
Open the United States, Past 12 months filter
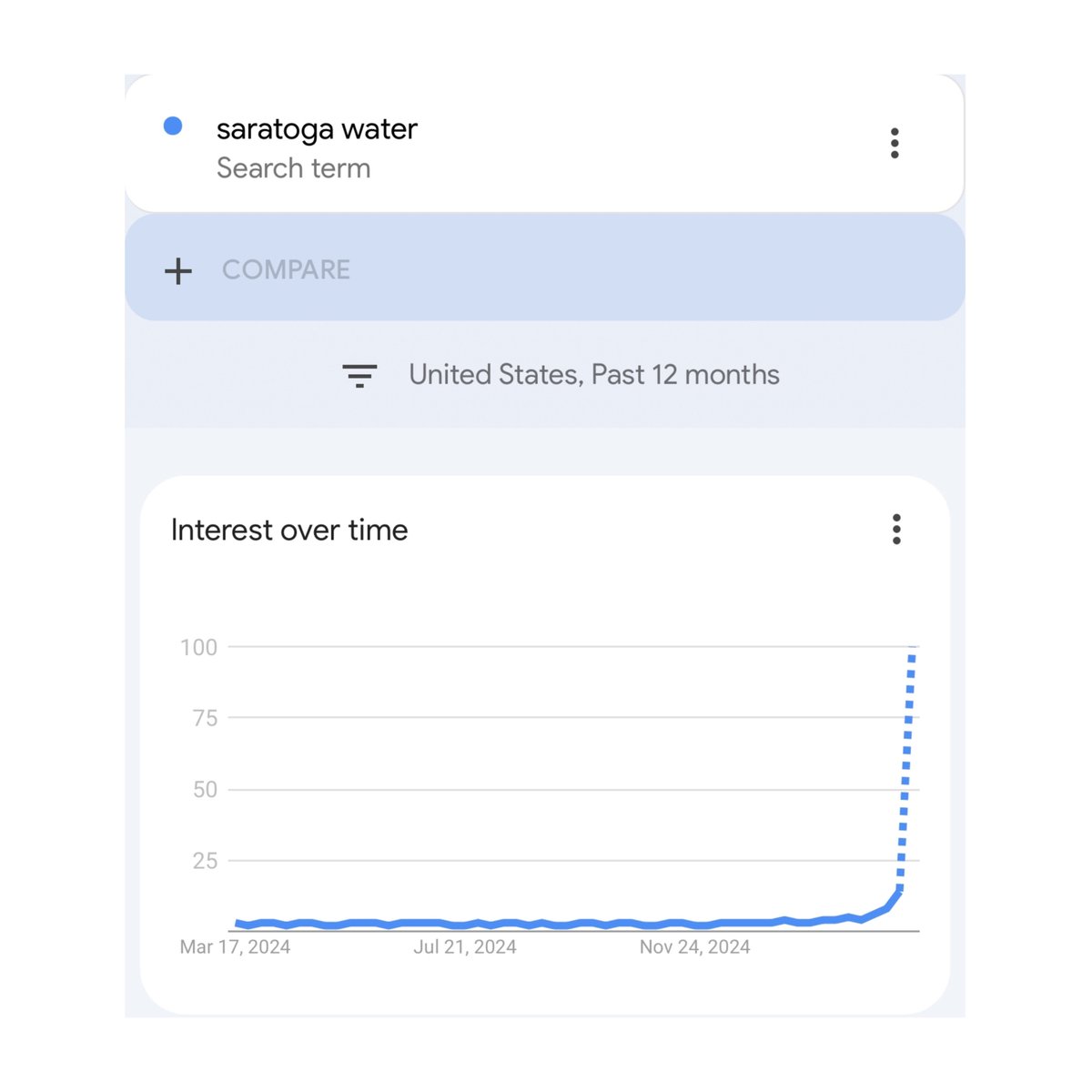click(x=593, y=375)
